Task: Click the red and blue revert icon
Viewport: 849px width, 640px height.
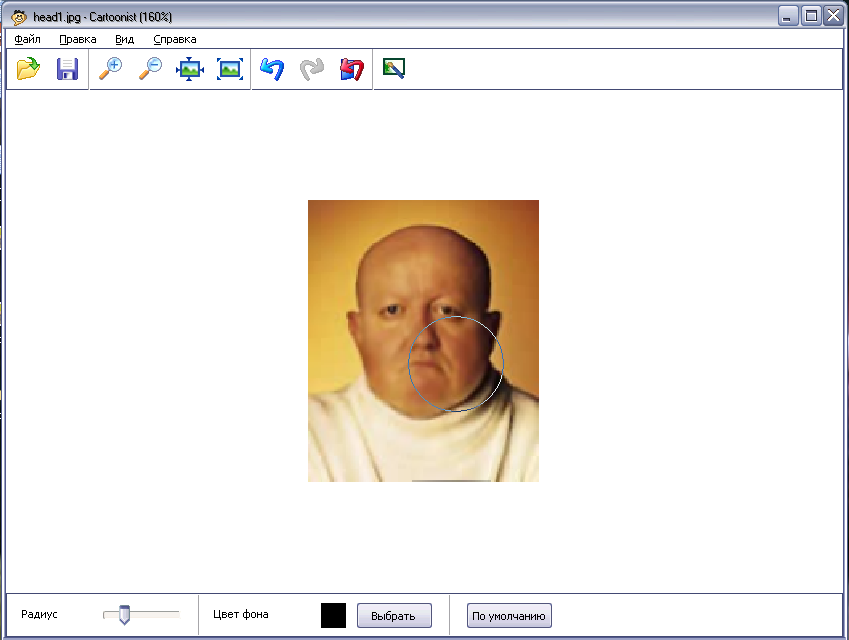Action: [352, 69]
